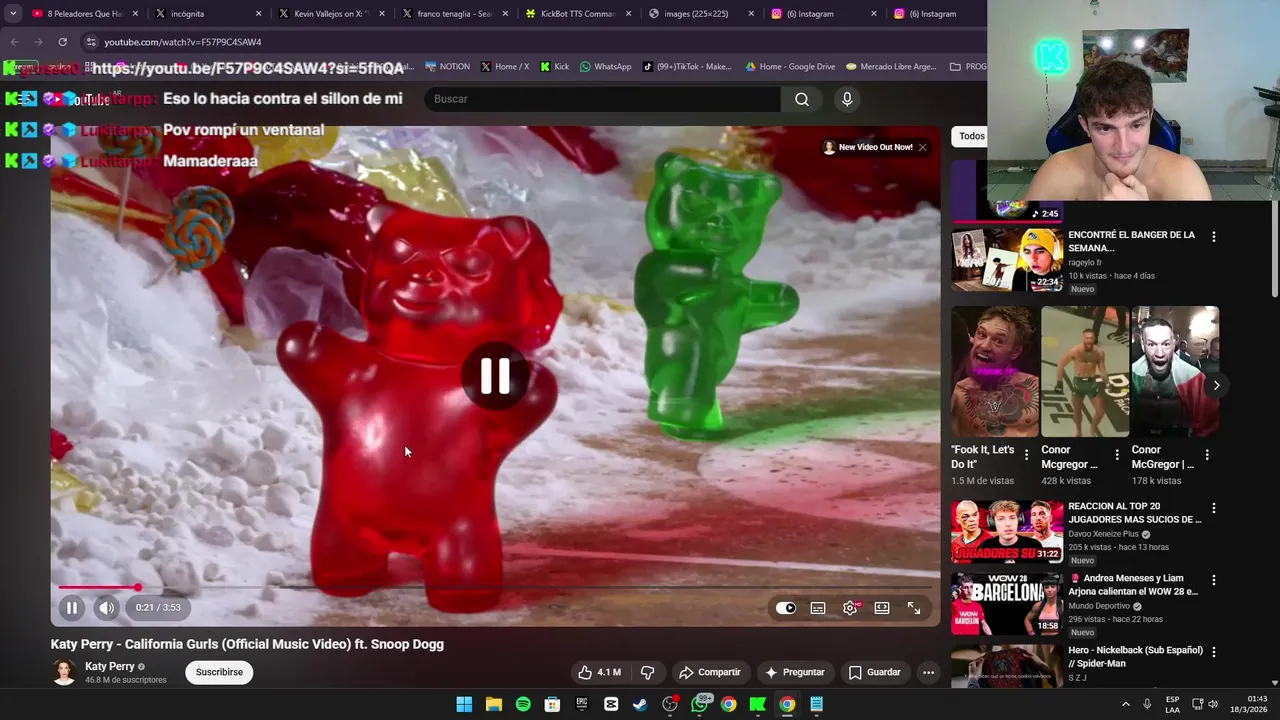Open the "Fook It, Let's Do It" short
This screenshot has height=720, width=1280.
(x=995, y=372)
